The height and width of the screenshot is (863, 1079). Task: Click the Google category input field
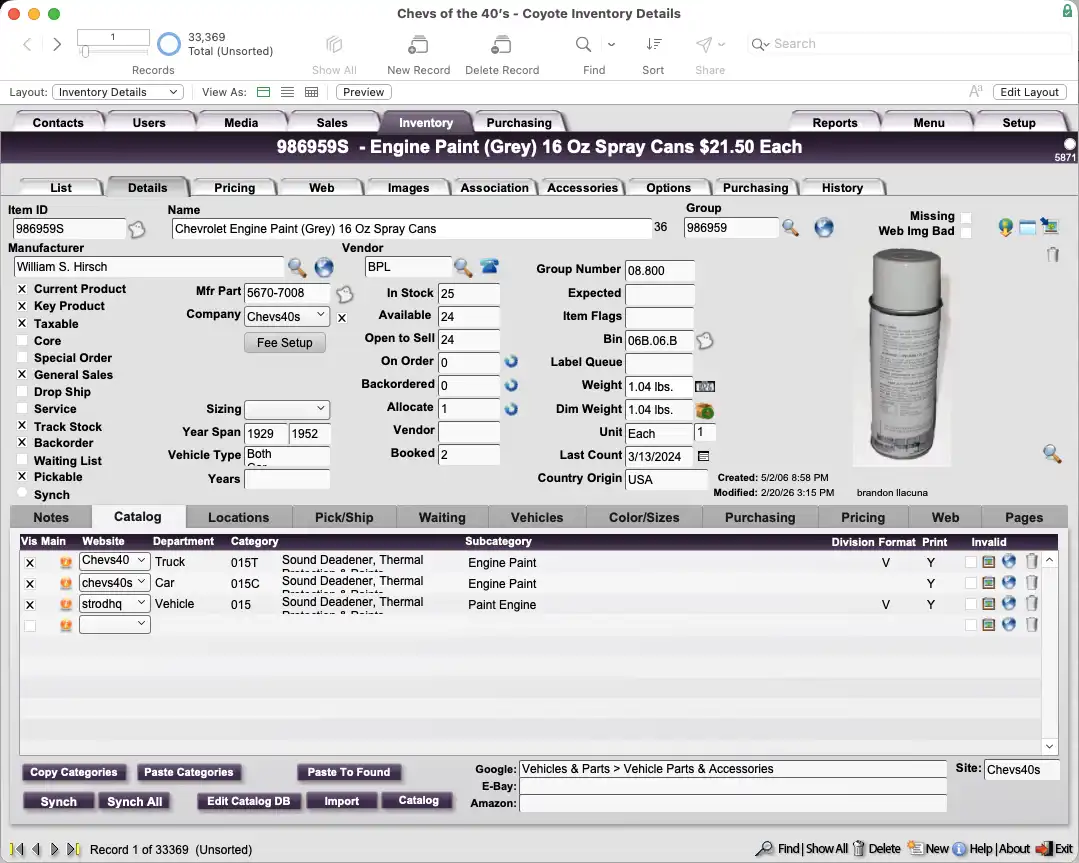pyautogui.click(x=733, y=769)
